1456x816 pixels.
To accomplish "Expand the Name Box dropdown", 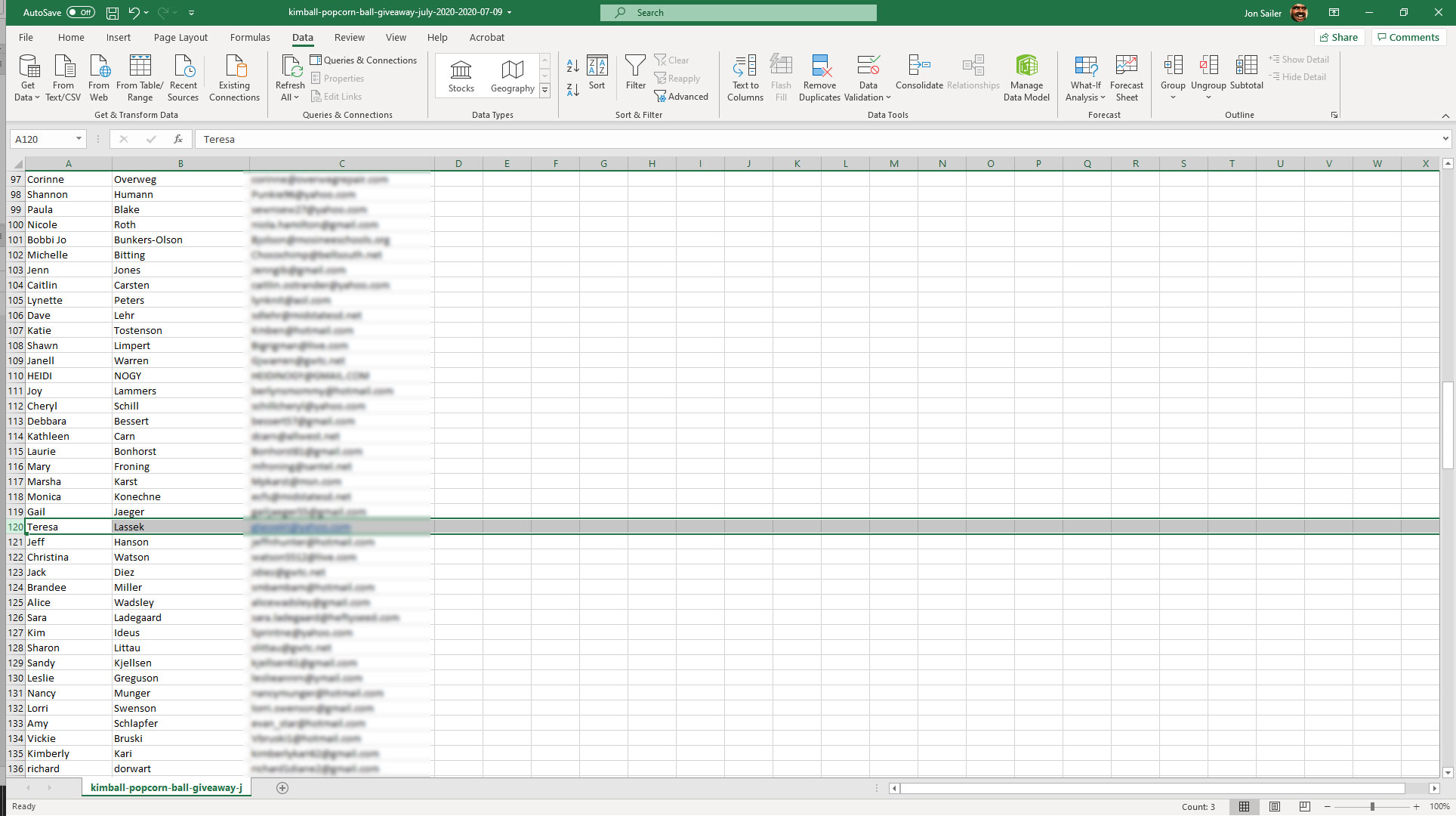I will pos(79,139).
